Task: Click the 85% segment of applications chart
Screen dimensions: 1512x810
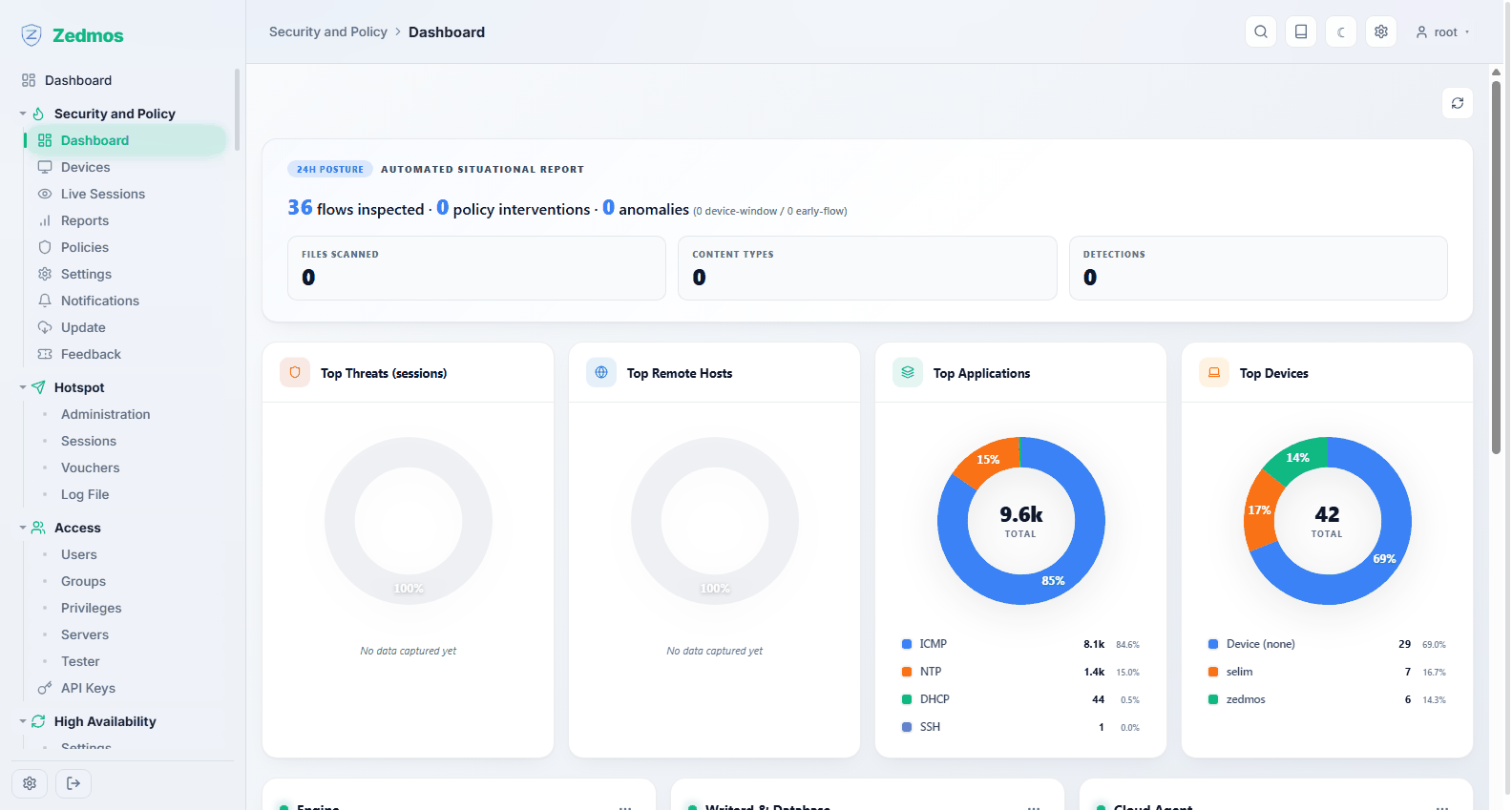Action: point(1053,580)
